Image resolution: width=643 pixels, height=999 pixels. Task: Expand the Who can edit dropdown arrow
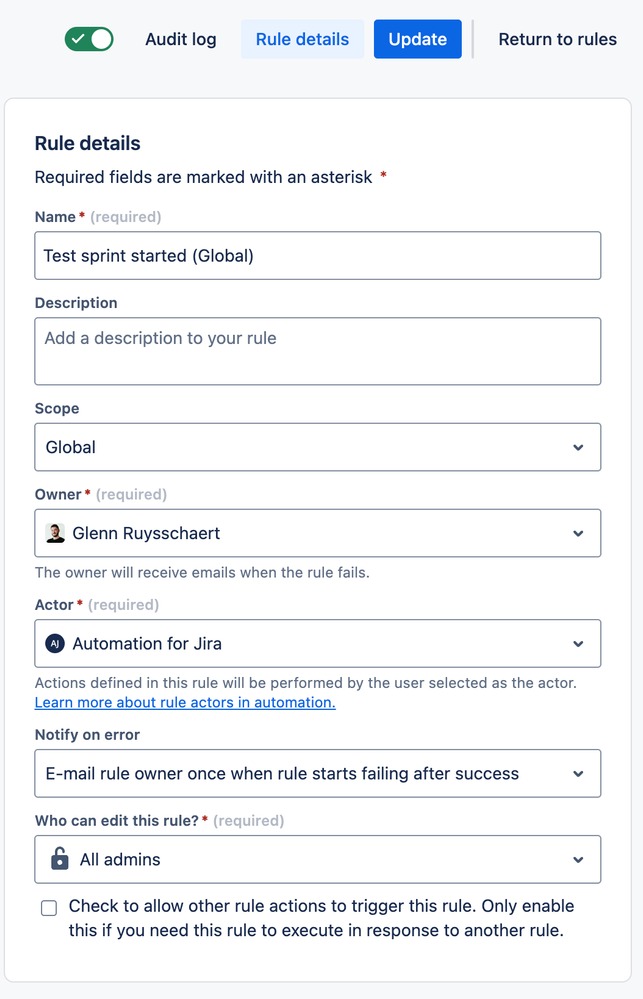(578, 859)
